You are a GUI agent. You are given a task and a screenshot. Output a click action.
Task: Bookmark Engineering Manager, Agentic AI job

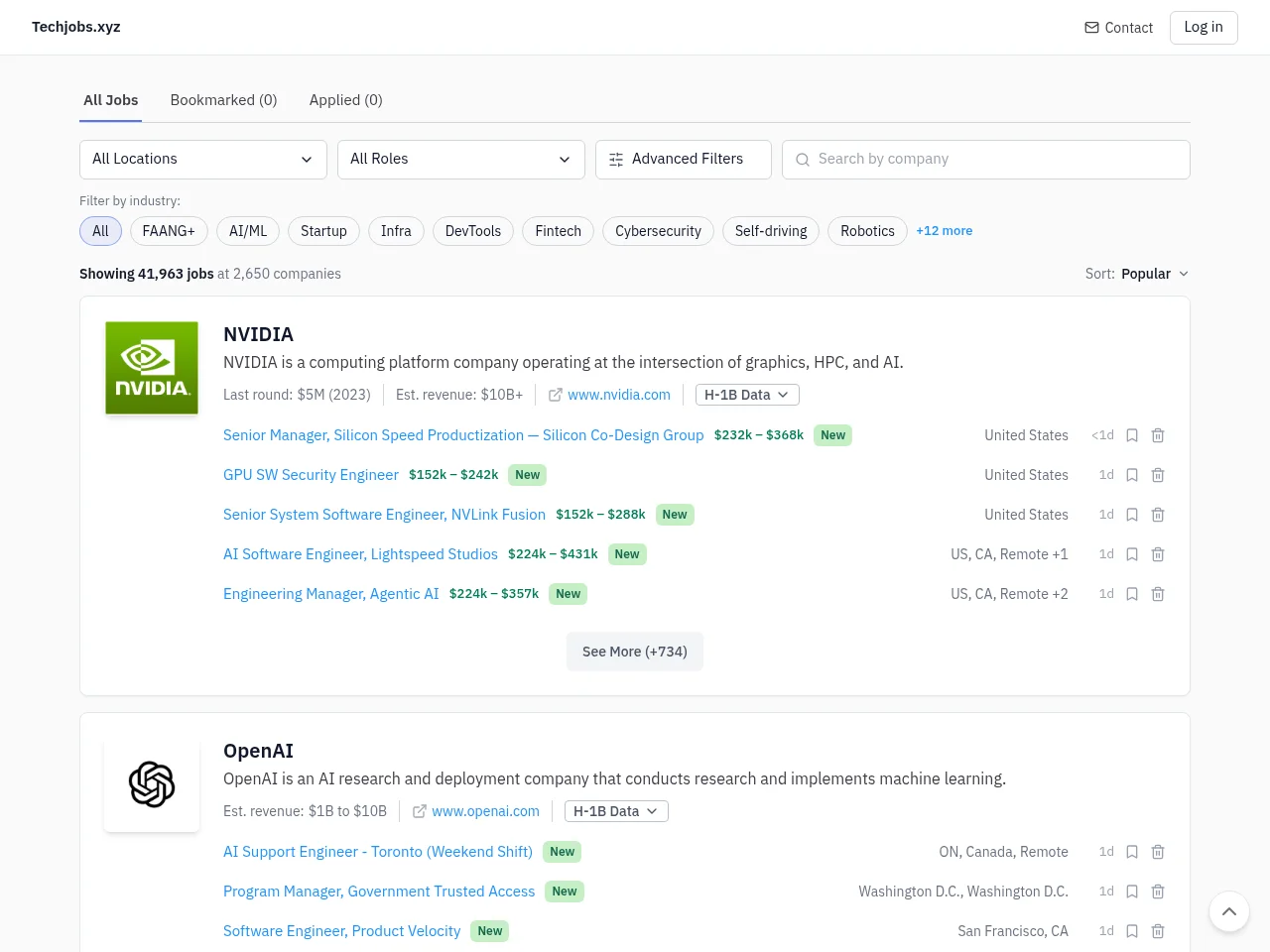coord(1132,594)
